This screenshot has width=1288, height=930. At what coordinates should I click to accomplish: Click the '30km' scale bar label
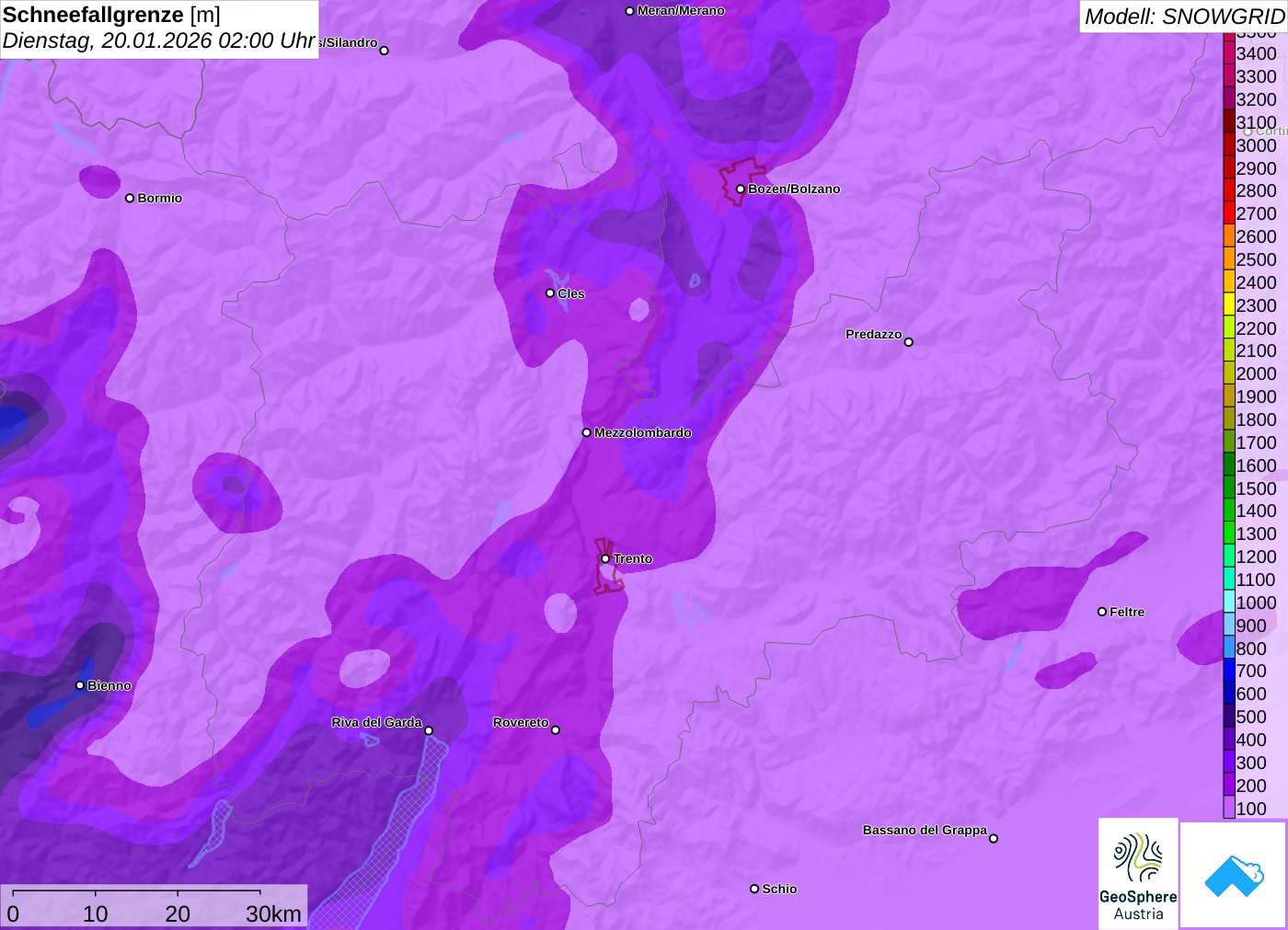pos(273,913)
